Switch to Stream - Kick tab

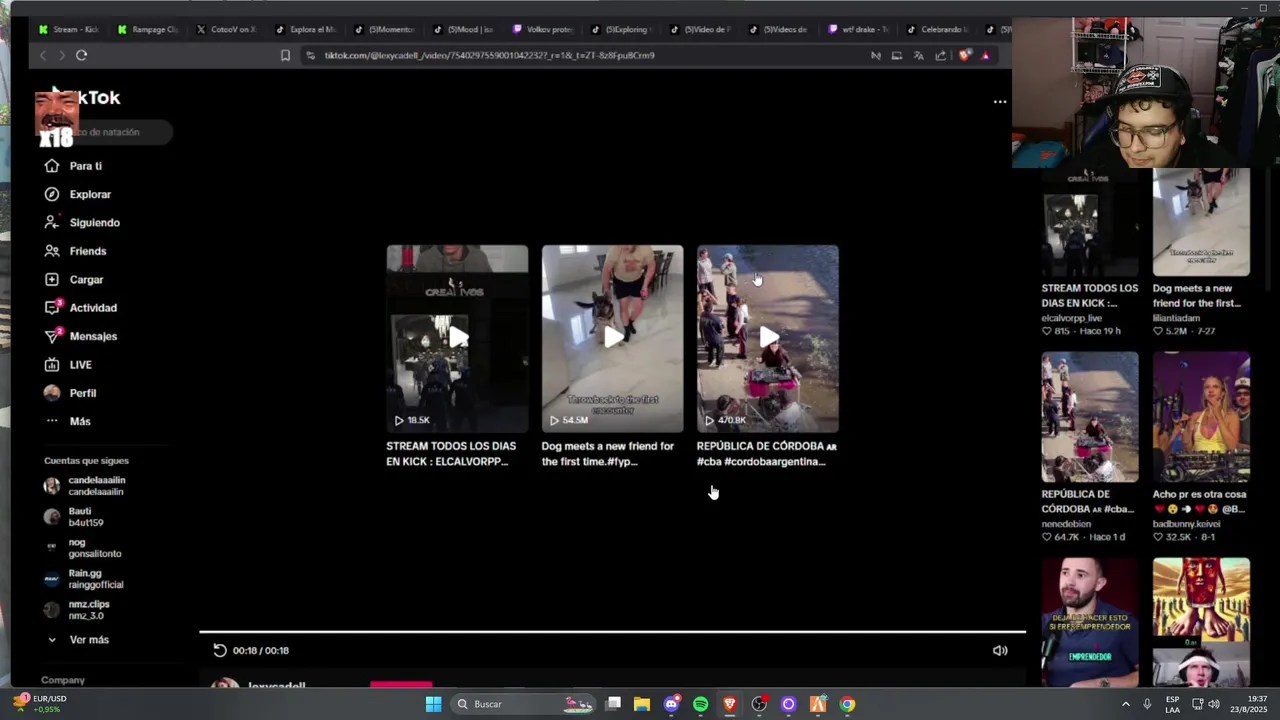coord(68,30)
